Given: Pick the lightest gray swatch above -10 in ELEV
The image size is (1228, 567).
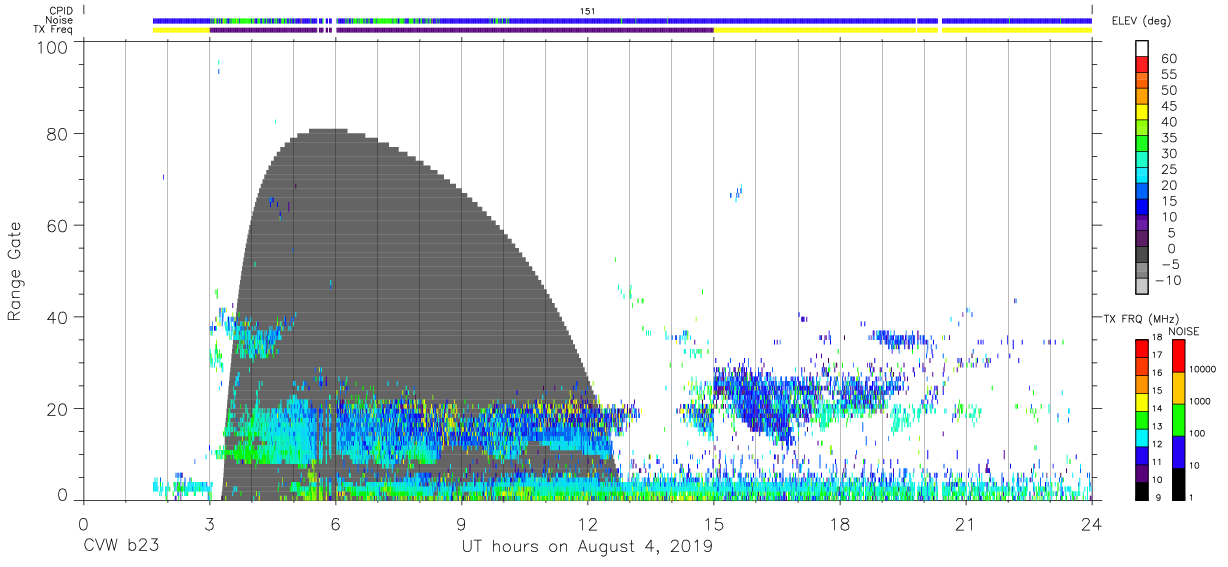Looking at the screenshot, I should click(x=1143, y=287).
